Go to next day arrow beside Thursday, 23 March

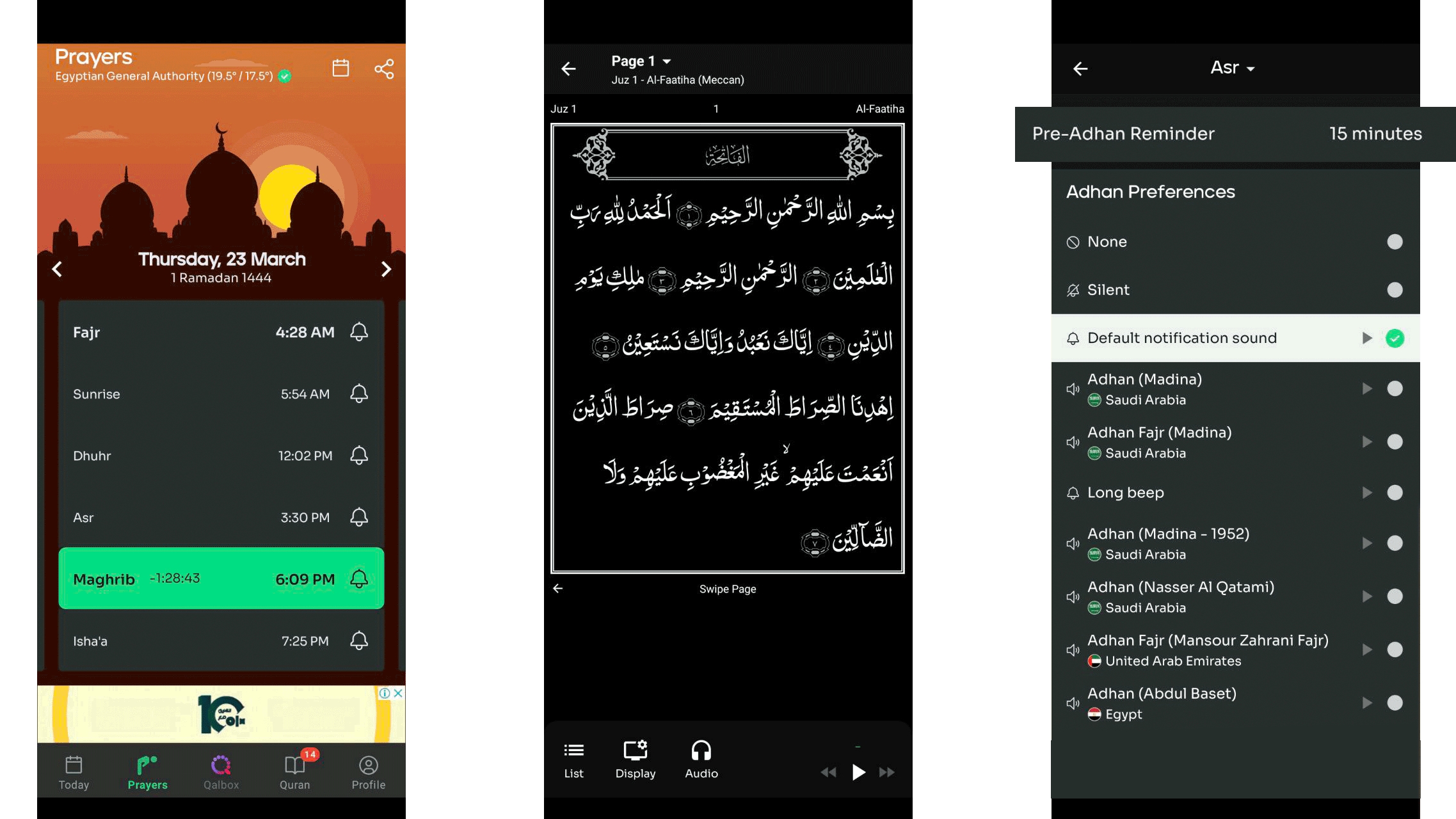pos(386,269)
